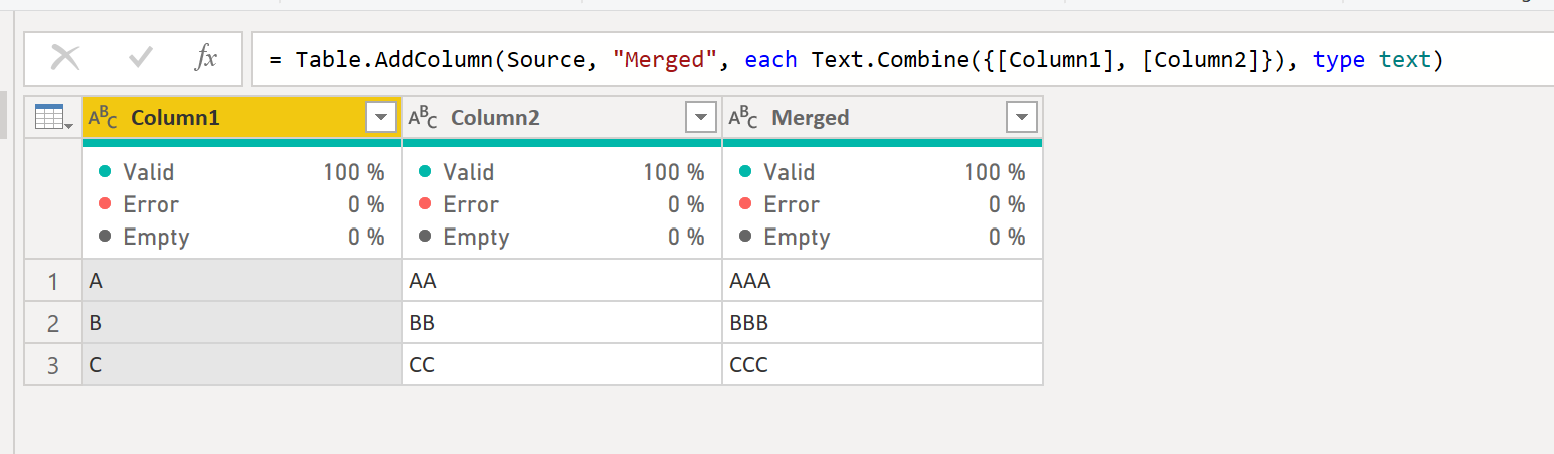Viewport: 1554px width, 454px height.
Task: Select row number 2
Action: [53, 323]
